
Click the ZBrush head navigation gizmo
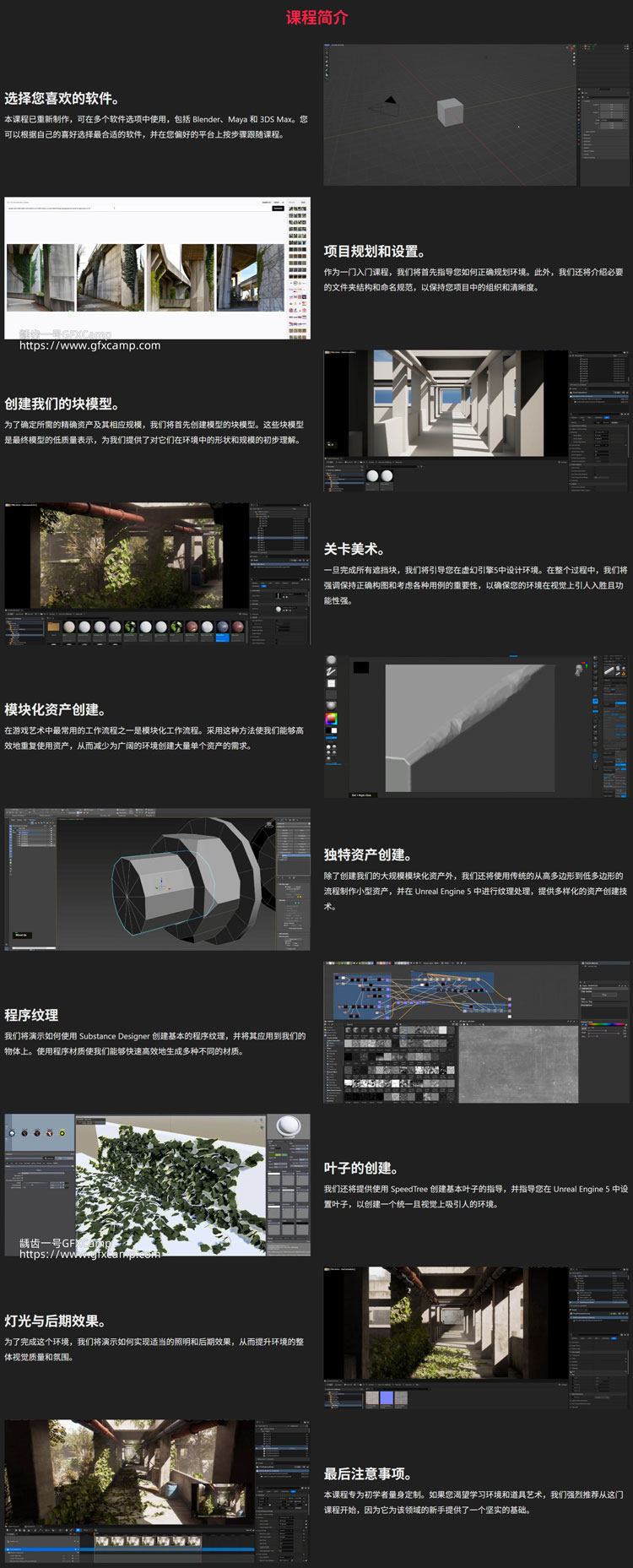[579, 670]
